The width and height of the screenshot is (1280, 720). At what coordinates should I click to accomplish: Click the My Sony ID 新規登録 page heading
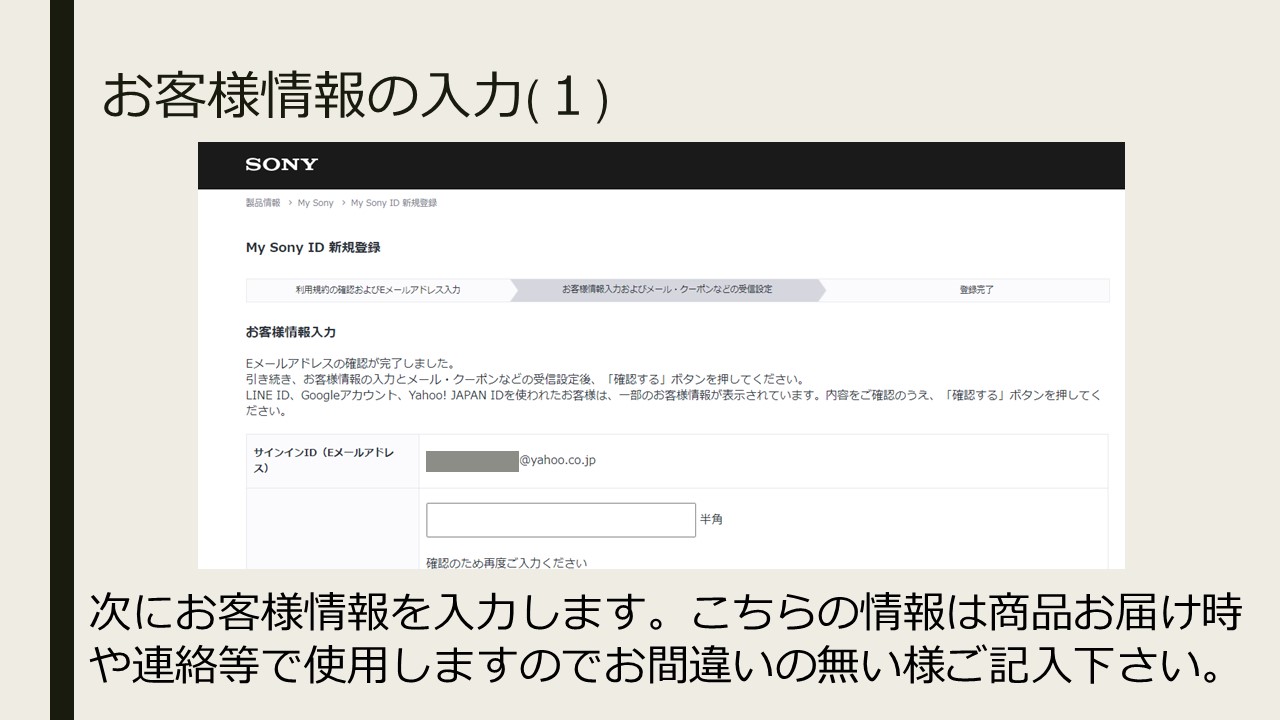coord(313,247)
